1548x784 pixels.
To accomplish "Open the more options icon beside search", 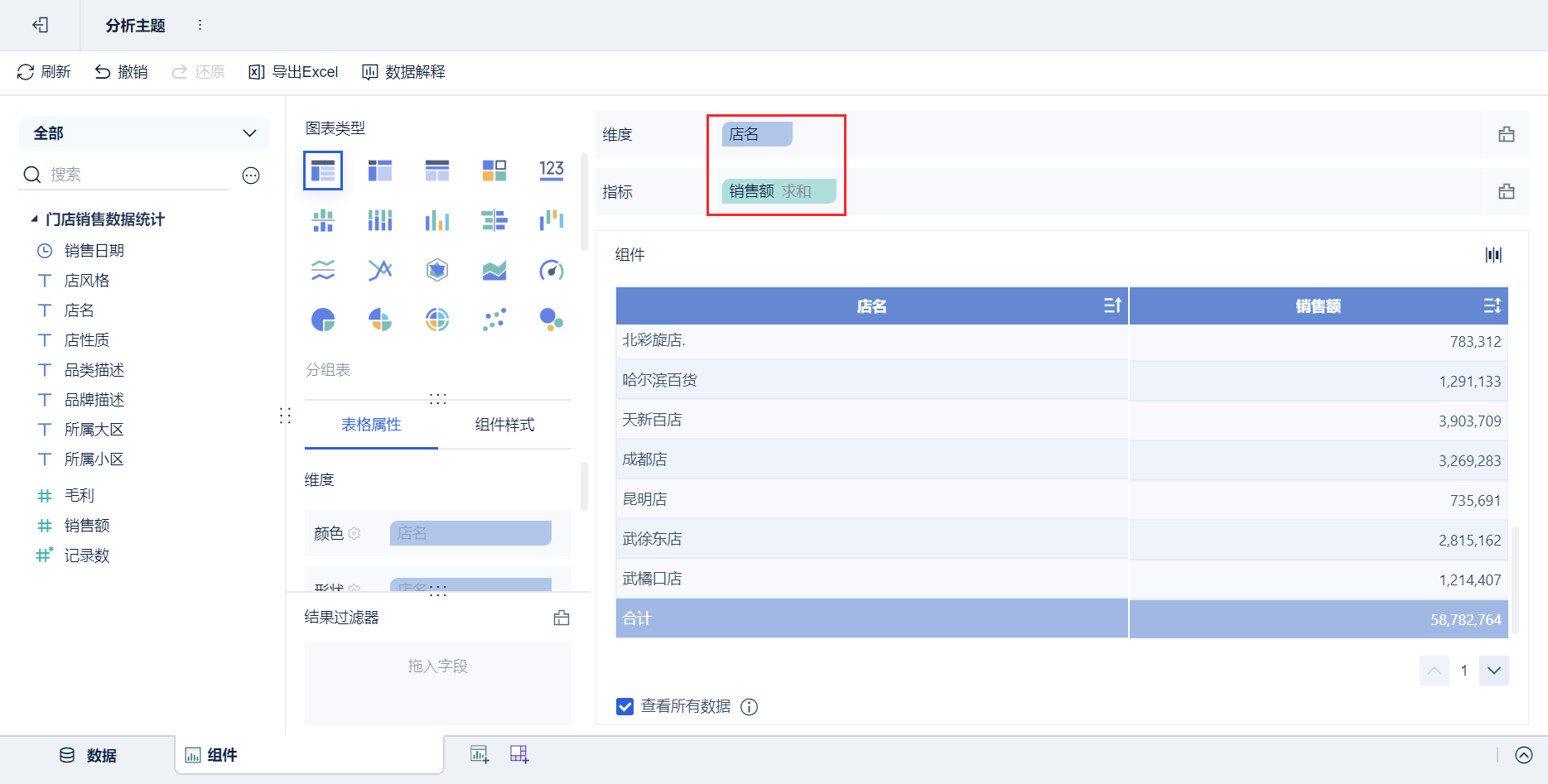I will point(251,175).
